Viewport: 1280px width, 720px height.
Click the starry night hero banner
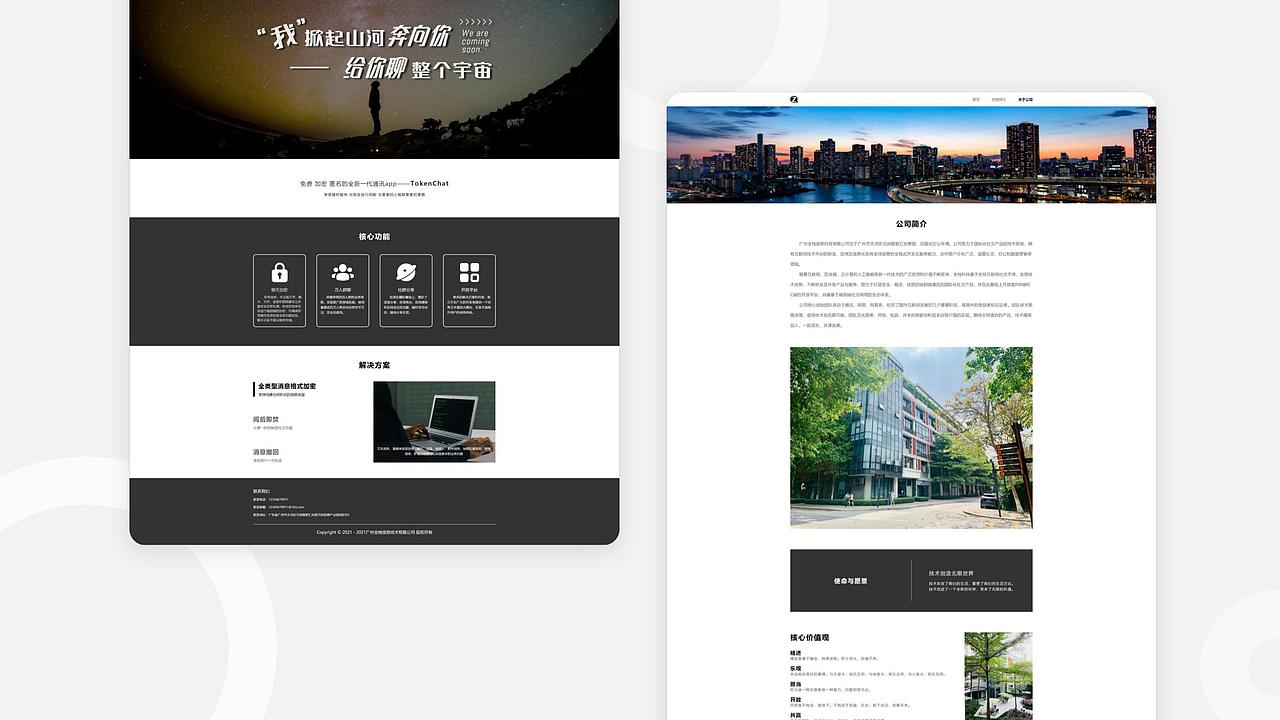coord(374,79)
